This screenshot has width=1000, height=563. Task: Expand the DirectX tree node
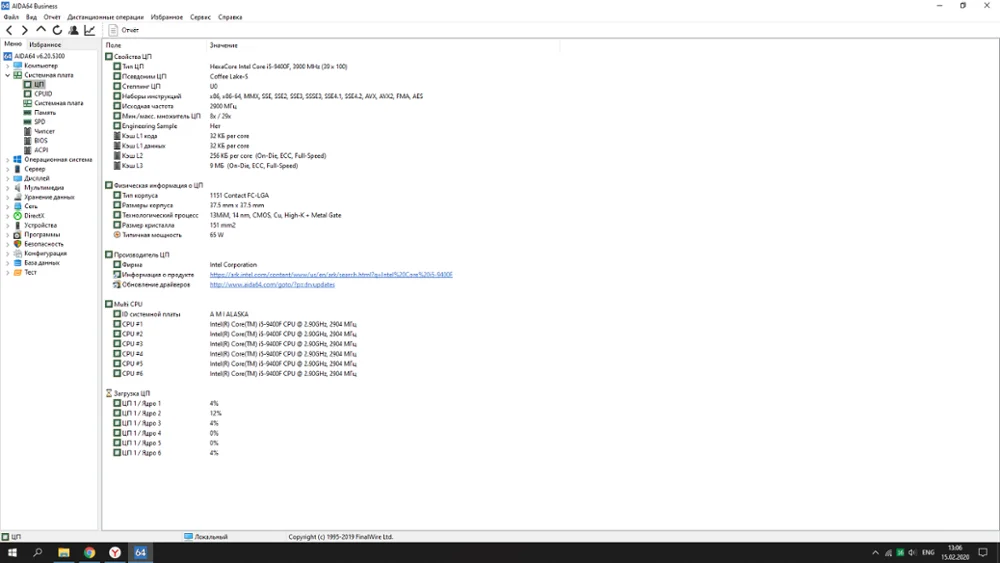click(8, 216)
